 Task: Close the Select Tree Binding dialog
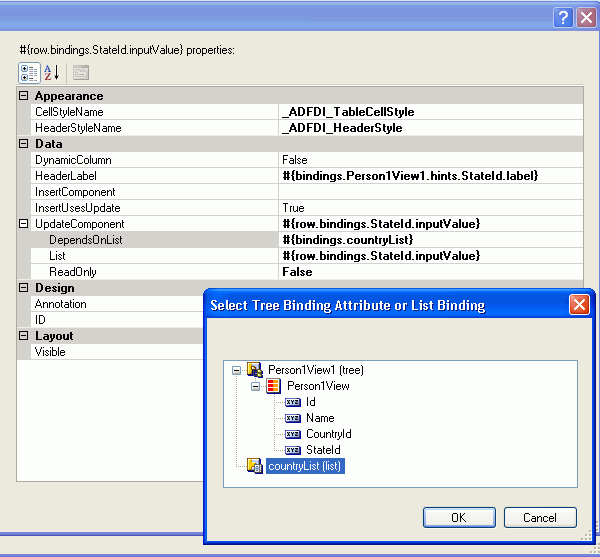tap(579, 305)
